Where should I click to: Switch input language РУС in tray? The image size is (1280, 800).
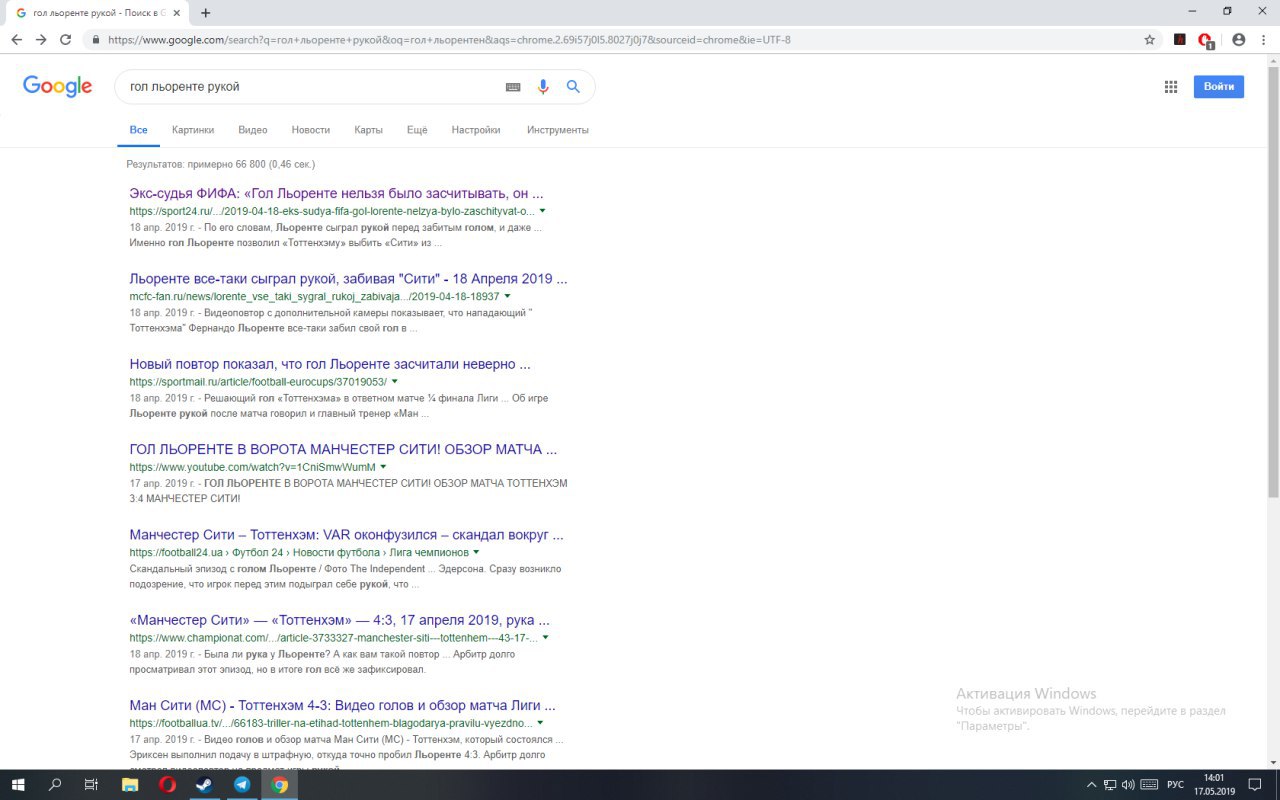1176,785
